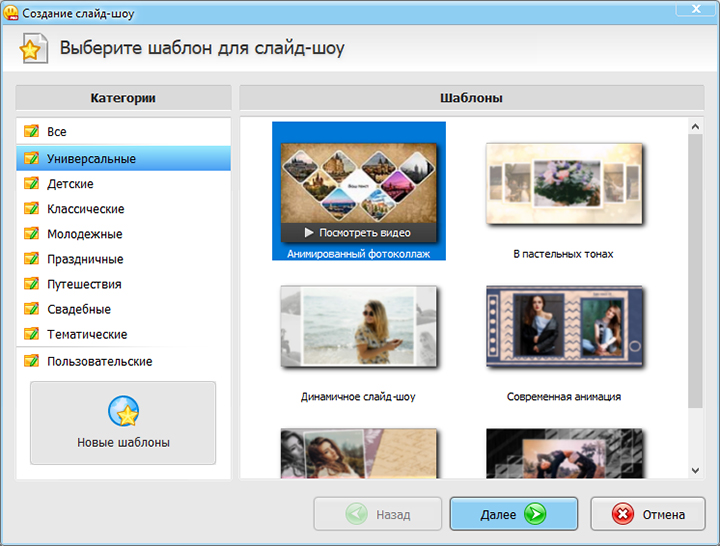Image resolution: width=720 pixels, height=546 pixels.
Task: Click the icon beside Тематические
Action: click(x=32, y=334)
